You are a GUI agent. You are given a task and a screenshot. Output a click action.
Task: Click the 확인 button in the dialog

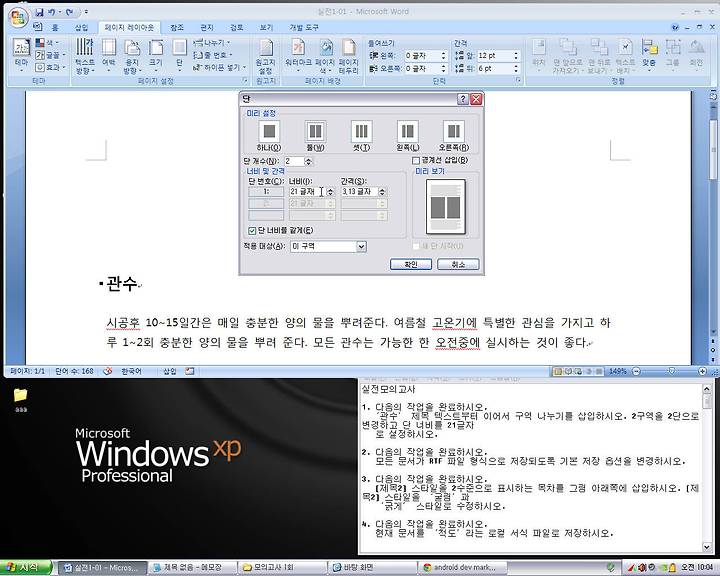coord(411,265)
